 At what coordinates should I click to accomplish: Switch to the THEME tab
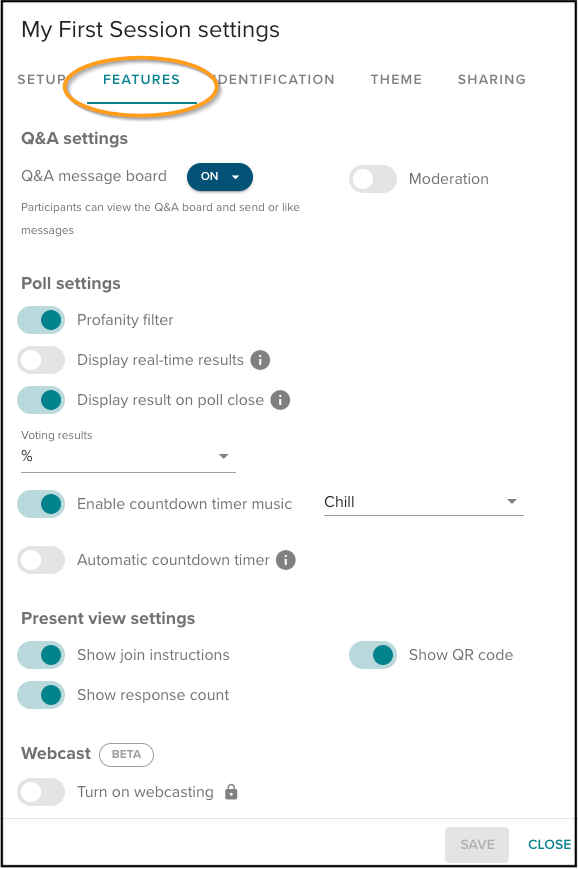(x=396, y=79)
